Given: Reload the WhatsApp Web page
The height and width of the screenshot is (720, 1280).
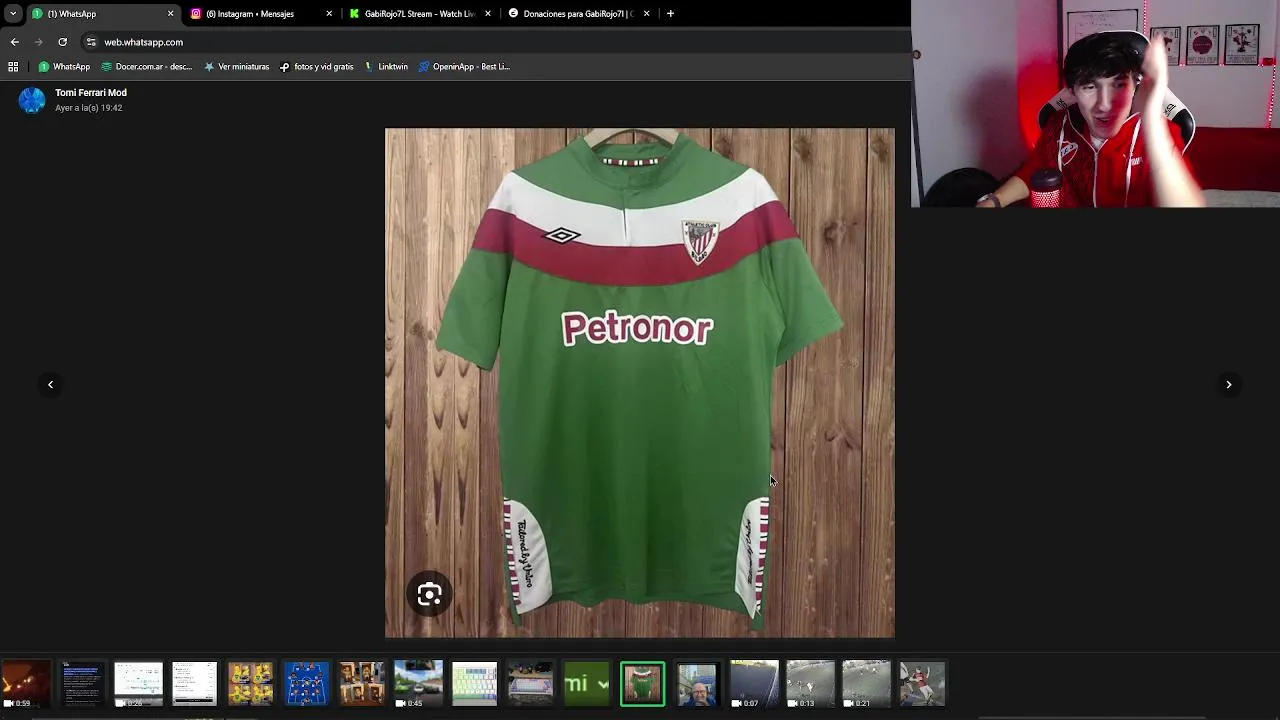Looking at the screenshot, I should click(62, 42).
